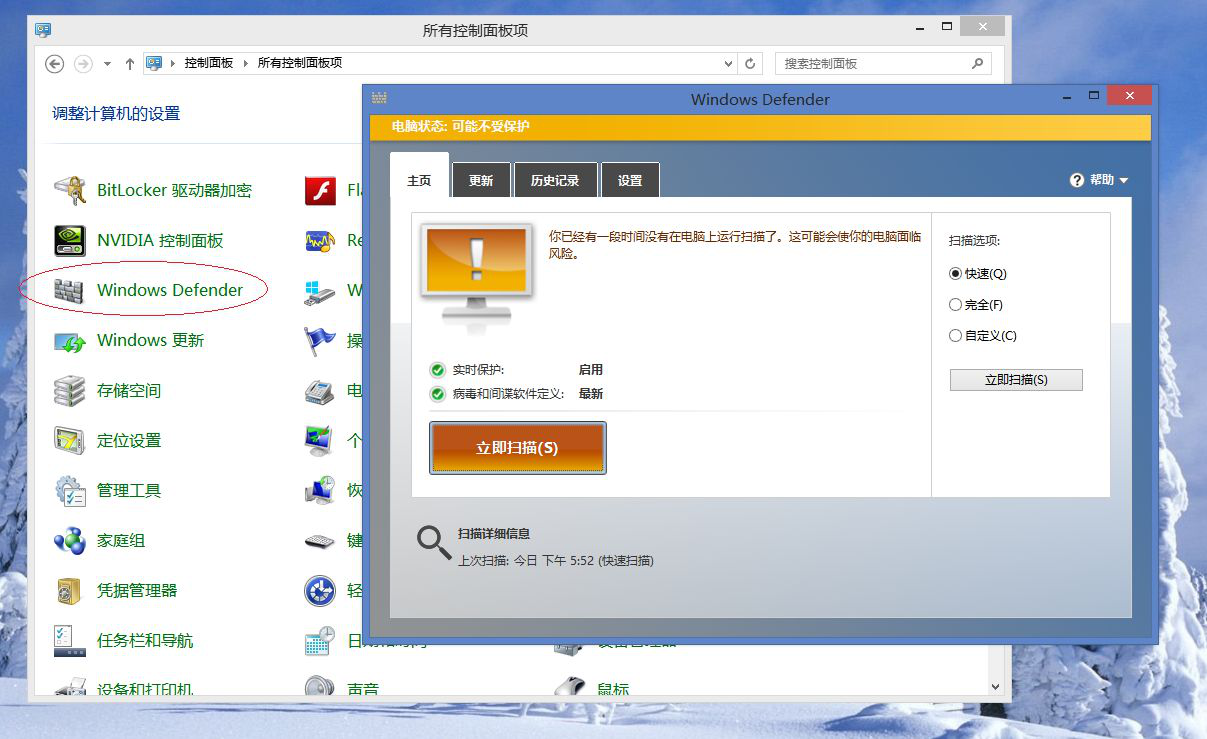Click the orange warning monitor image
Screen dimensions: 1207x739
pos(476,273)
